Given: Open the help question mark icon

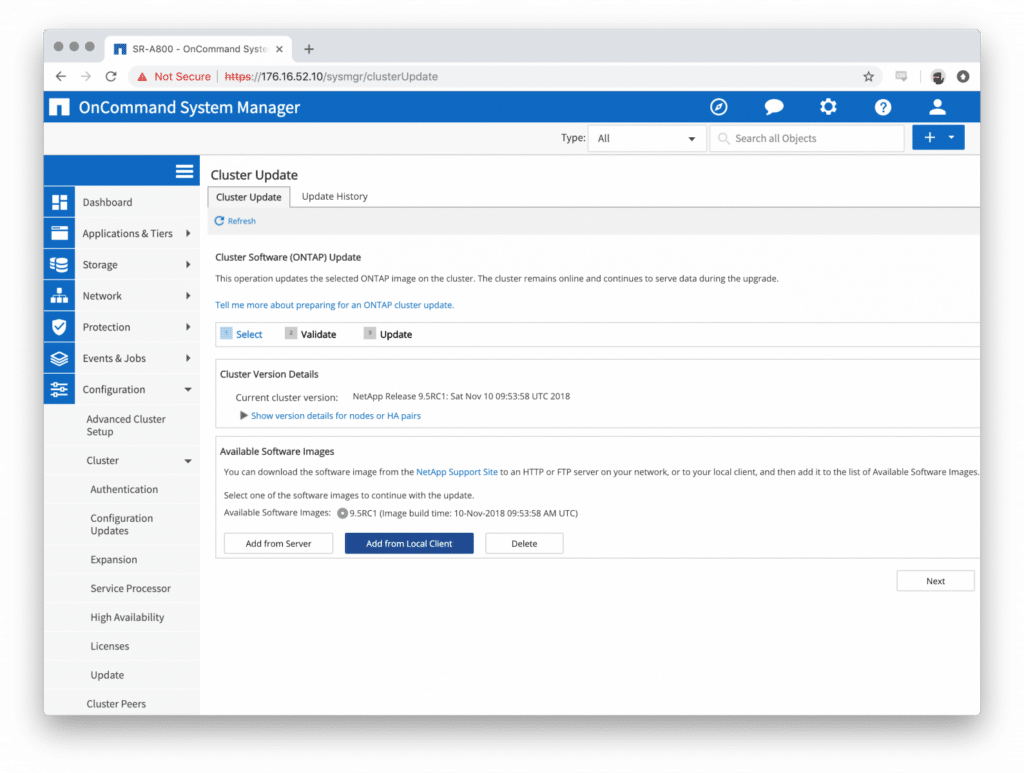Looking at the screenshot, I should tap(882, 107).
